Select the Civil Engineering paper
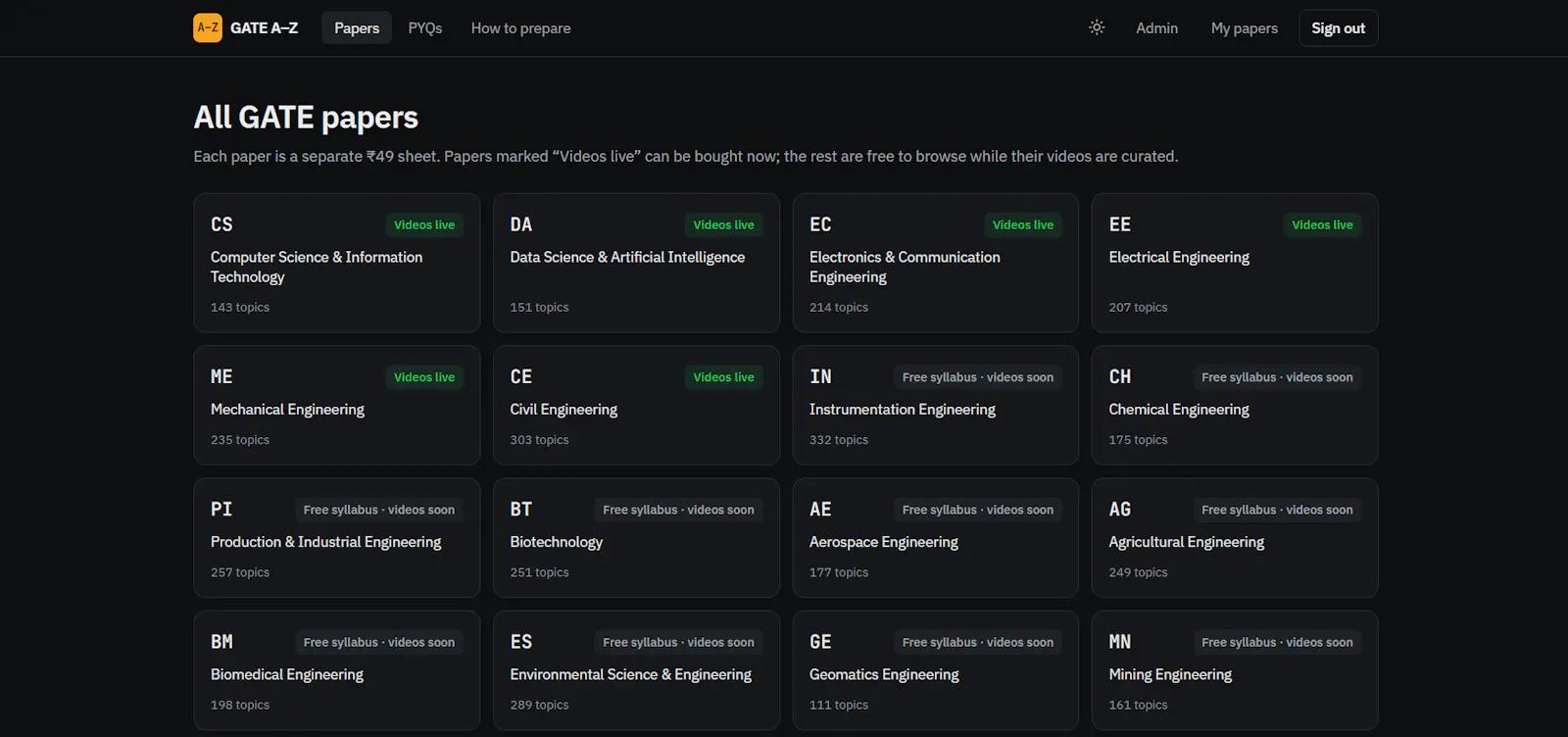Screen dimensions: 1568x737 pos(636,405)
